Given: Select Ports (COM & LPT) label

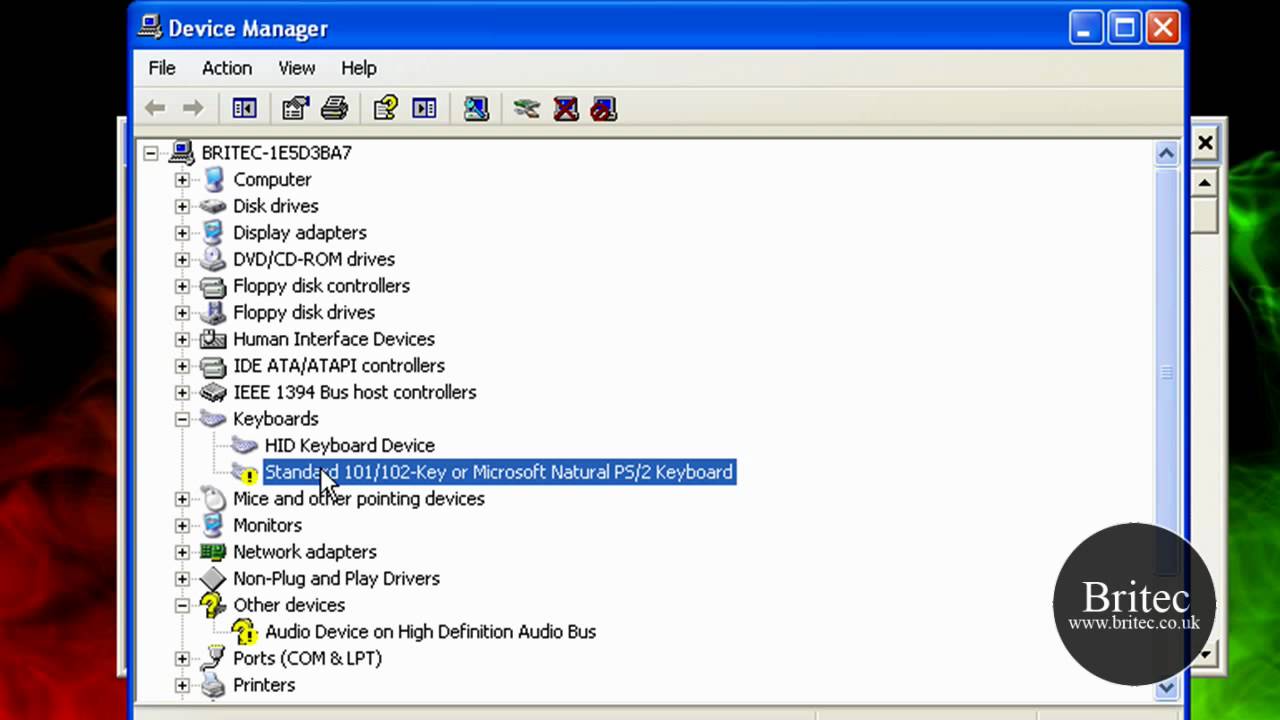Looking at the screenshot, I should (307, 658).
